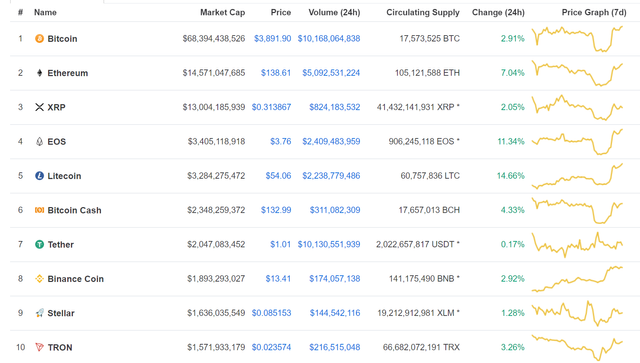This screenshot has width=640, height=363.
Task: Open Tether 7-day price graph
Action: tap(577, 245)
